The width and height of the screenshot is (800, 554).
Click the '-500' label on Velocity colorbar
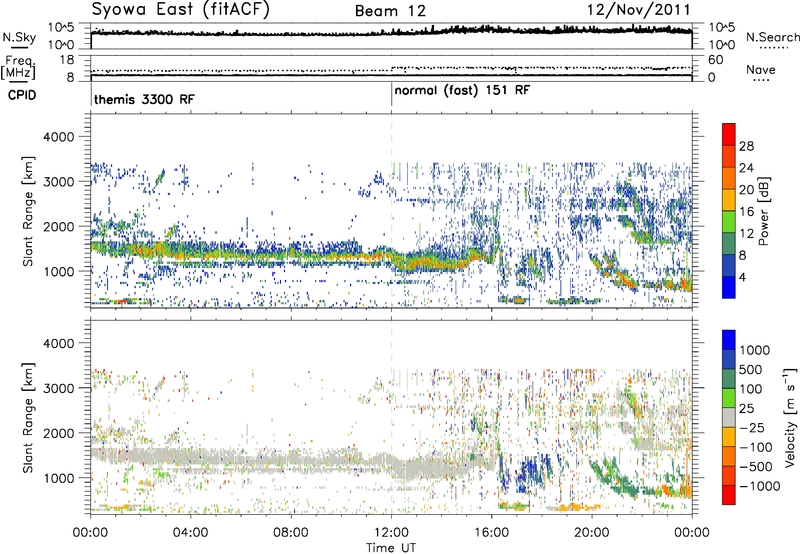click(x=756, y=467)
